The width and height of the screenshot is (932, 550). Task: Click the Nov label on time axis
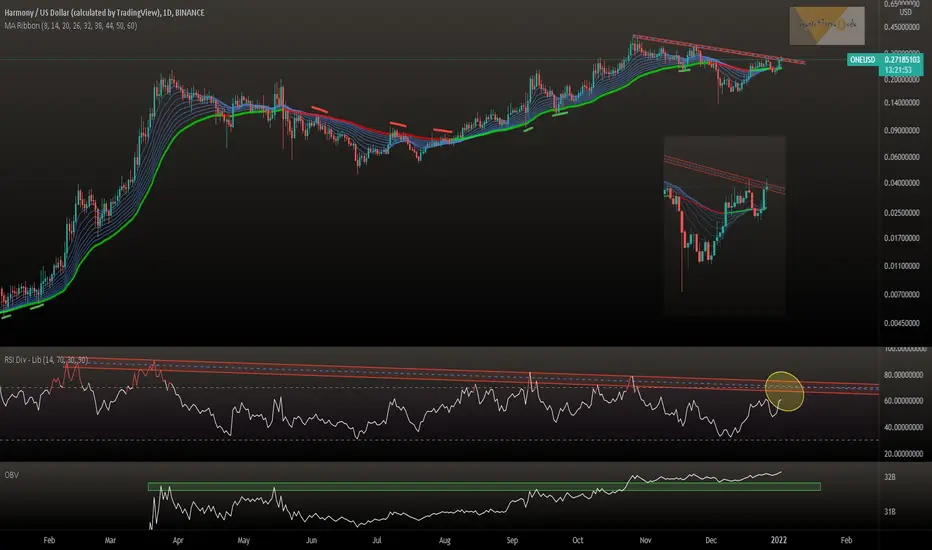click(646, 540)
